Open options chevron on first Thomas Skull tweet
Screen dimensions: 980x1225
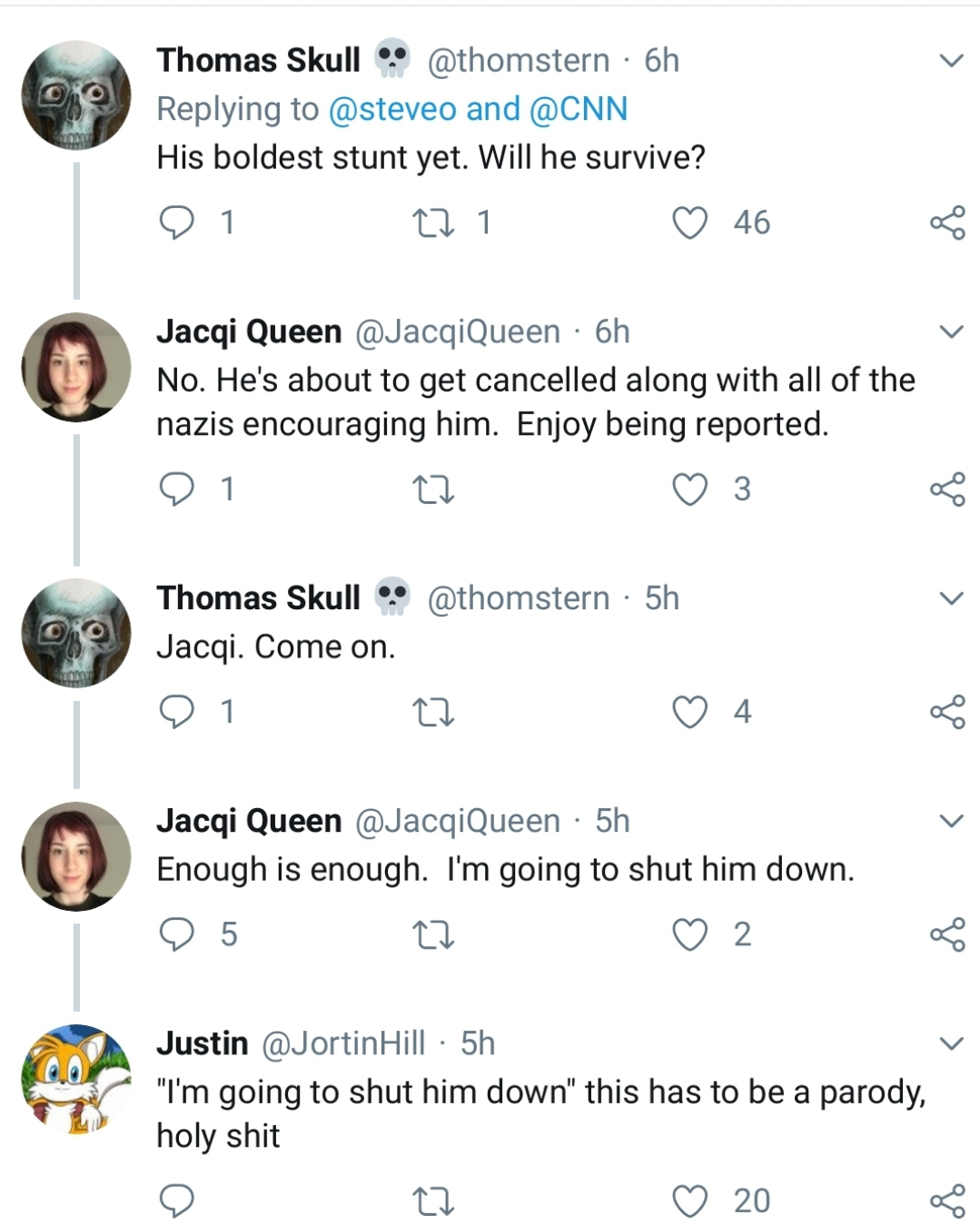tap(951, 61)
